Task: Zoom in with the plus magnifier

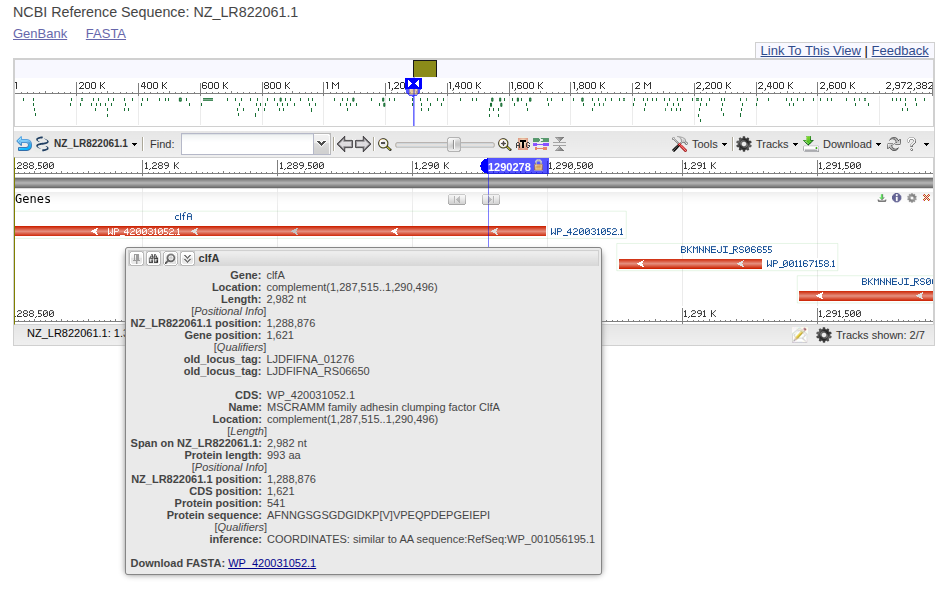Action: click(504, 145)
